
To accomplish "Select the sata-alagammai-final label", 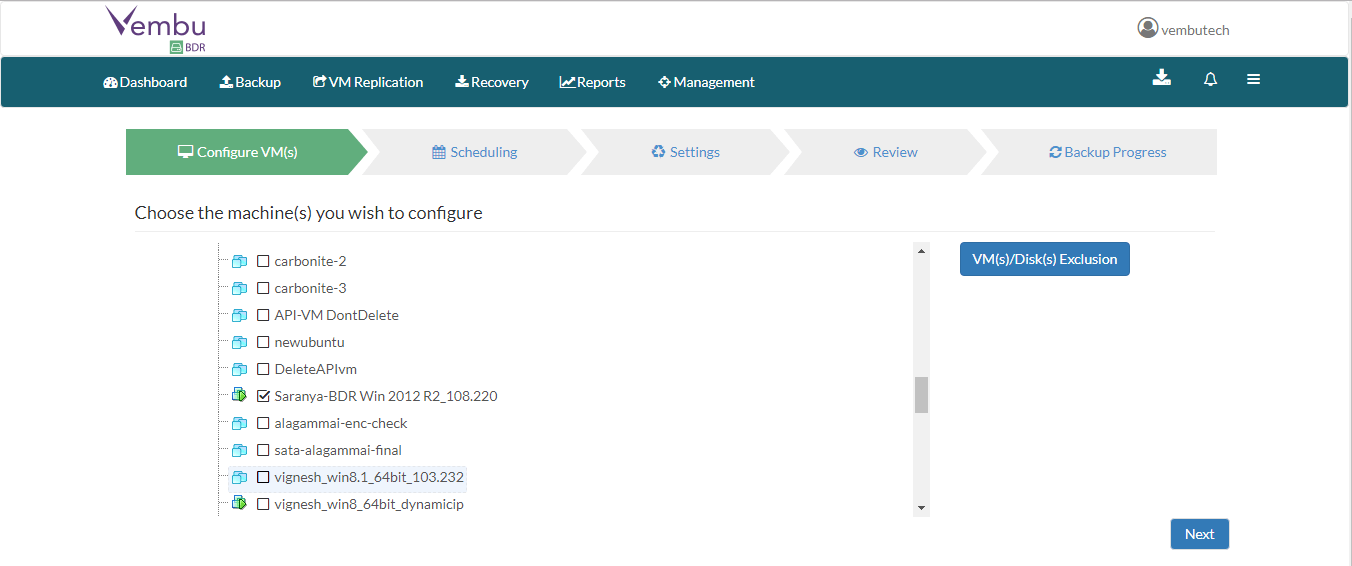I will [x=338, y=450].
